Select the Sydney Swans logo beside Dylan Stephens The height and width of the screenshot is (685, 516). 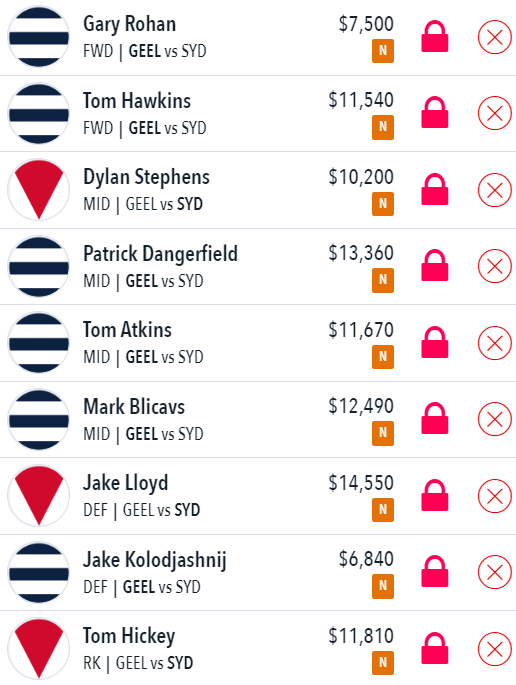point(38,190)
